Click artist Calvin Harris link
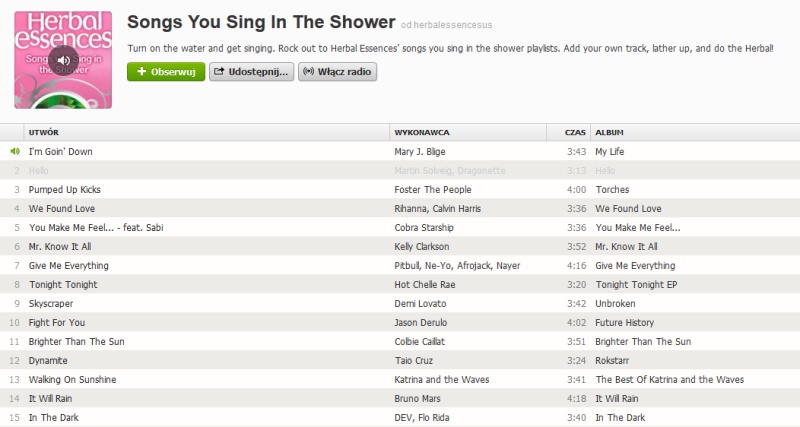 point(455,208)
